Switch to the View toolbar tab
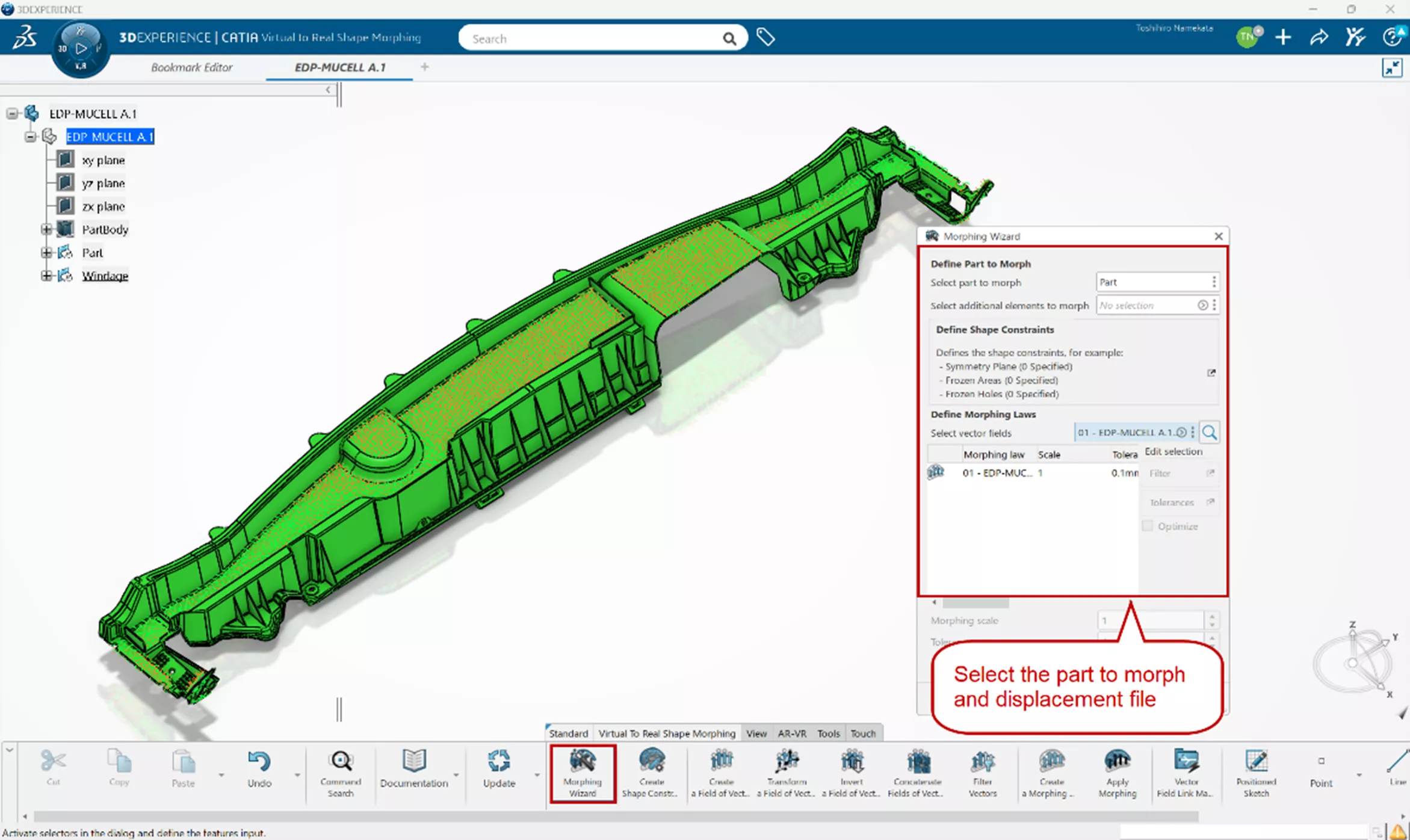The image size is (1410, 840). [756, 733]
